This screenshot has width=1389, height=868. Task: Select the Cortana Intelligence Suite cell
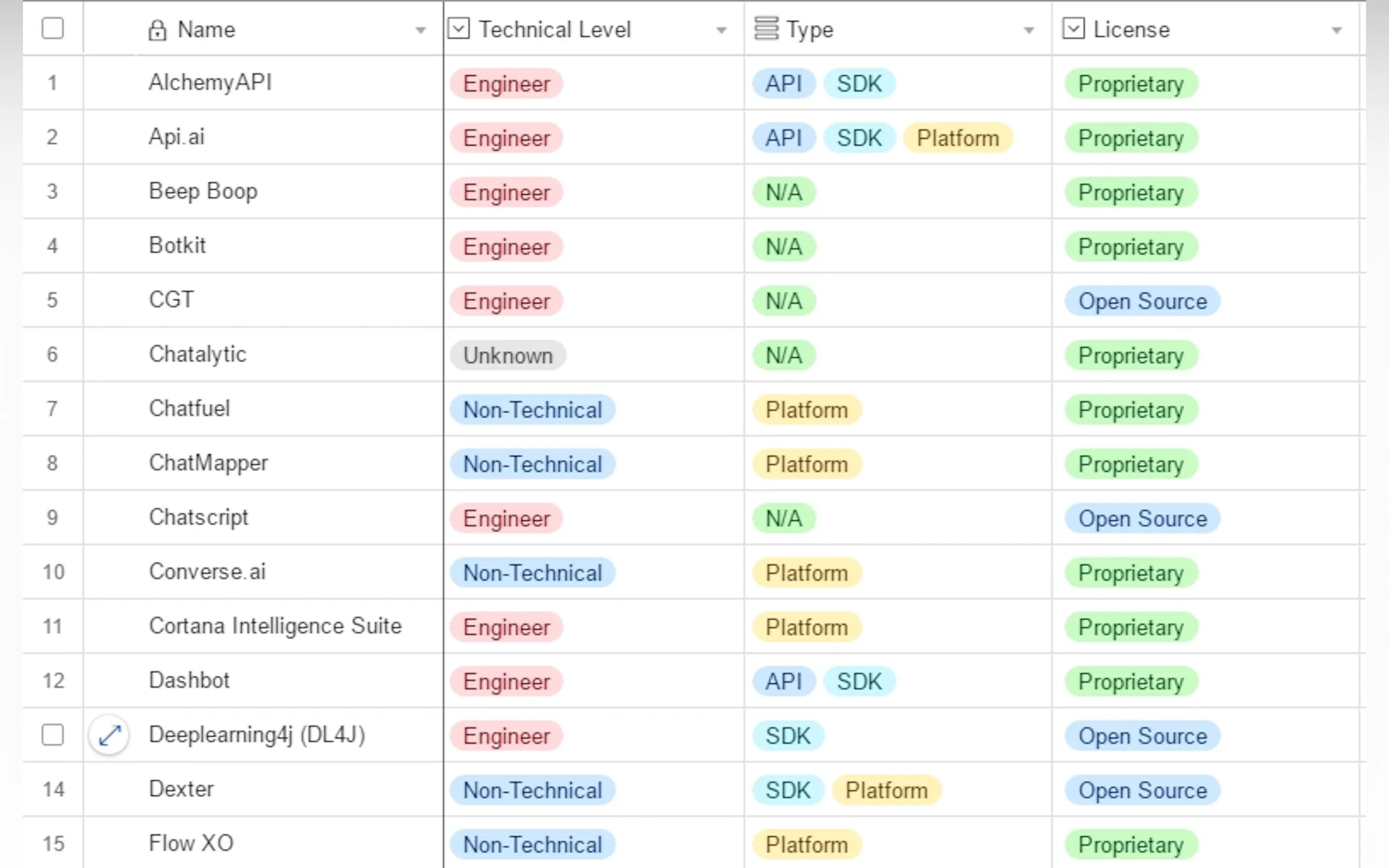point(275,626)
